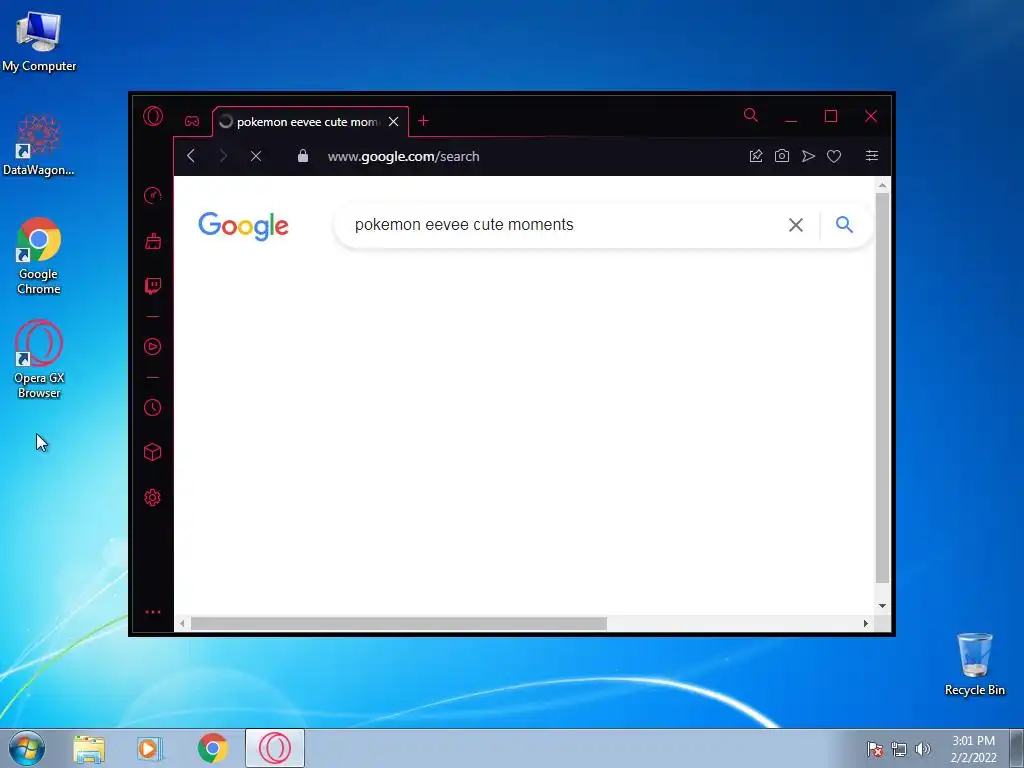Click address bar showing www.google.com/search
This screenshot has width=1024, height=768.
click(404, 156)
